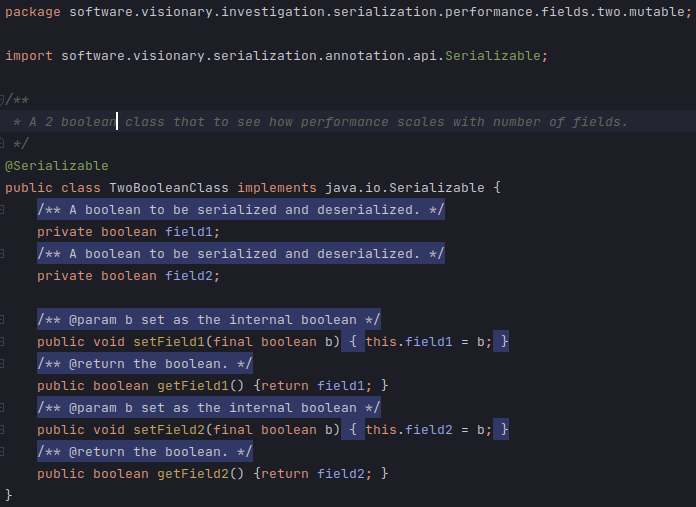
Task: Toggle fold marker beside field1 Javadoc comment
Action: coord(1,210)
